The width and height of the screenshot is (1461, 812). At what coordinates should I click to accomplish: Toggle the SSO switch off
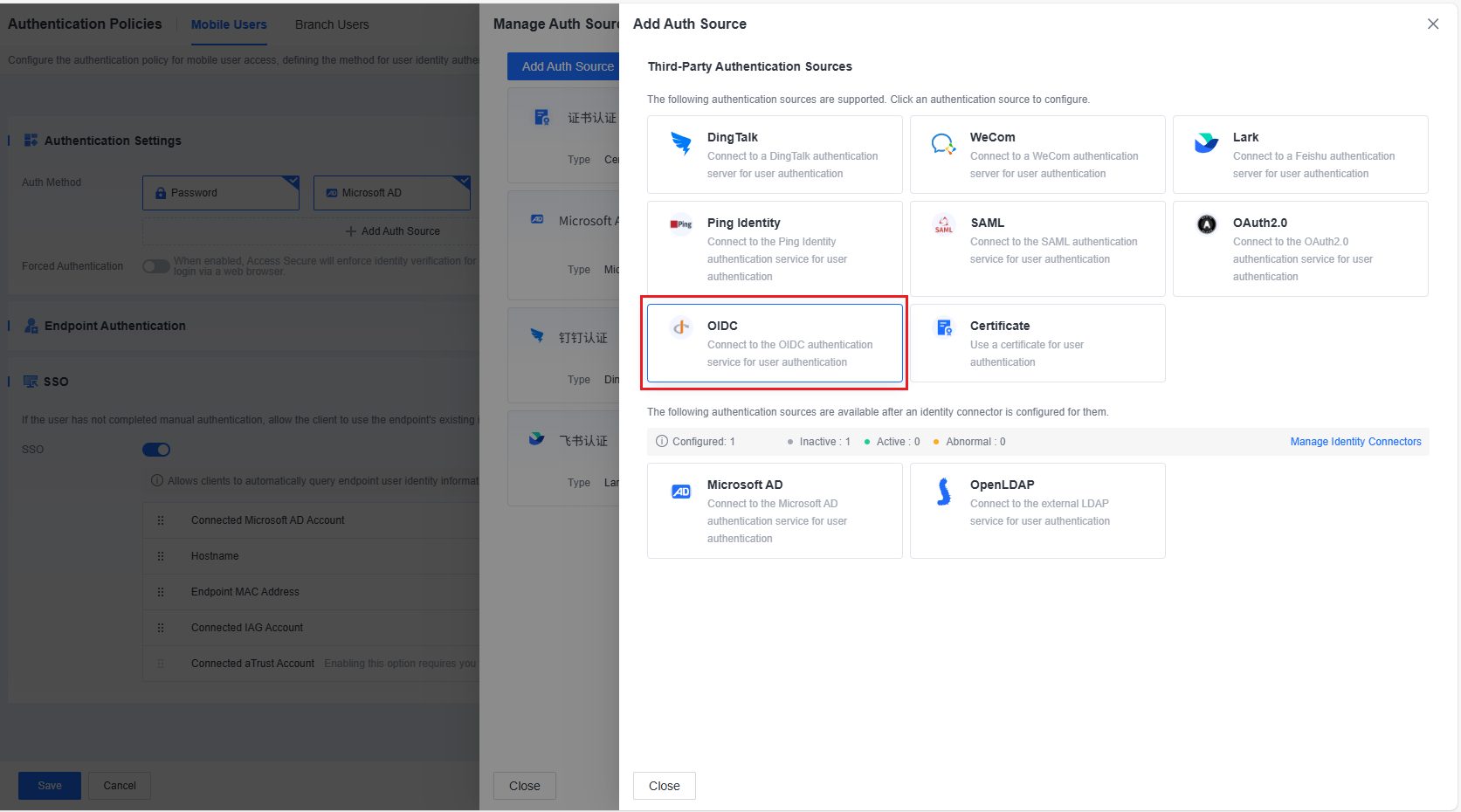[156, 450]
